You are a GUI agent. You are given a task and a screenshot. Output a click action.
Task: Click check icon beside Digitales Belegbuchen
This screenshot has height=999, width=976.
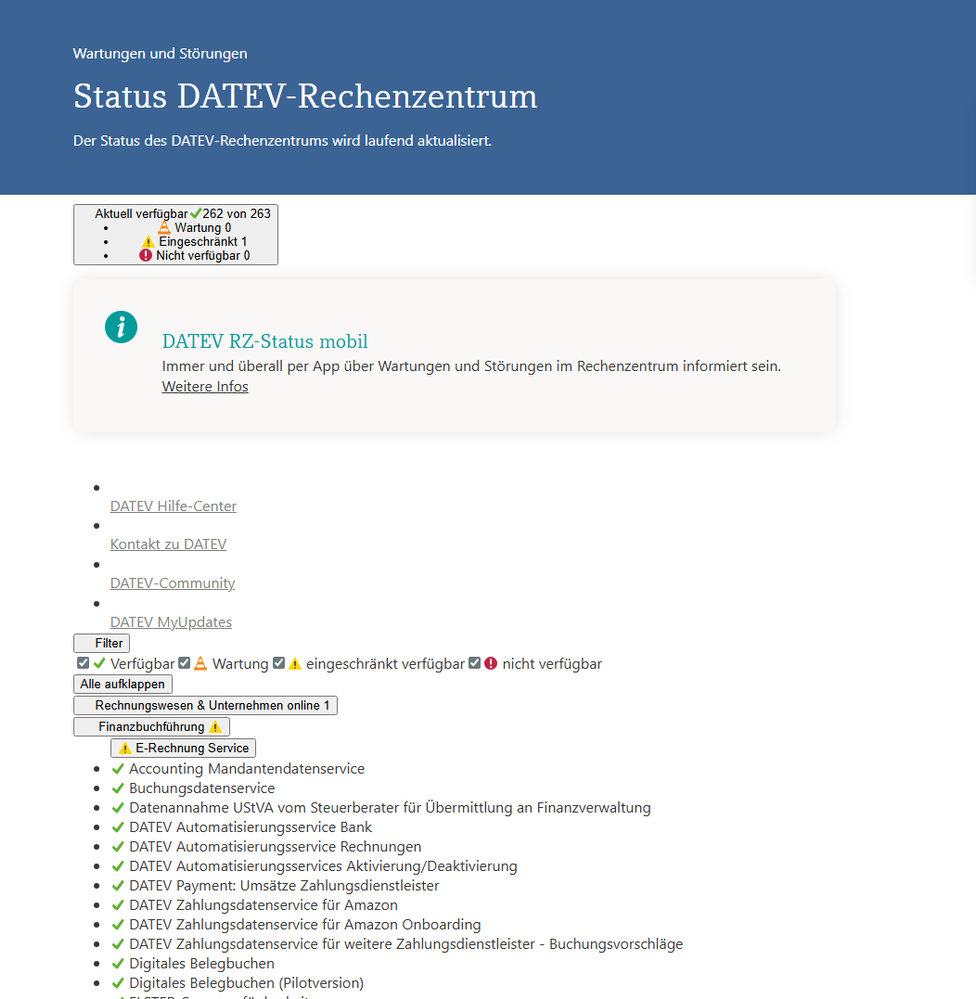[118, 963]
